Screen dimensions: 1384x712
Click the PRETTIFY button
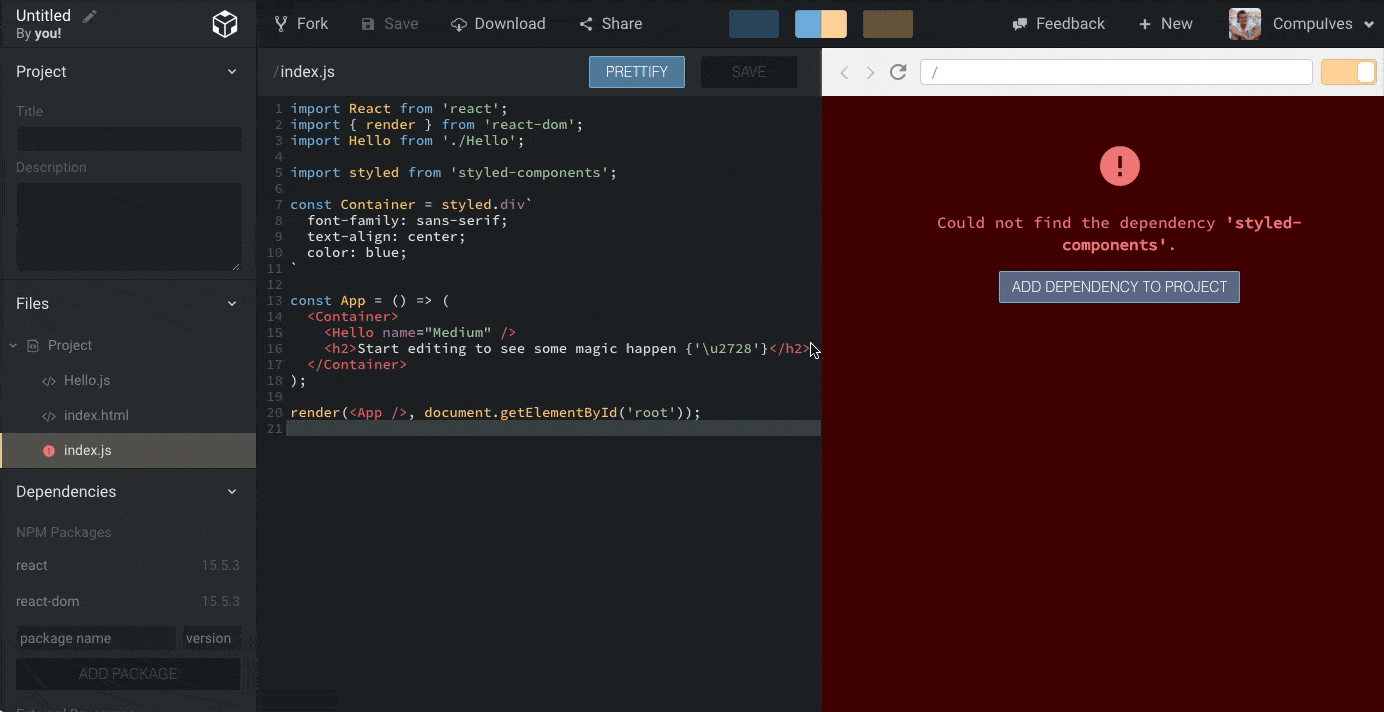point(636,71)
